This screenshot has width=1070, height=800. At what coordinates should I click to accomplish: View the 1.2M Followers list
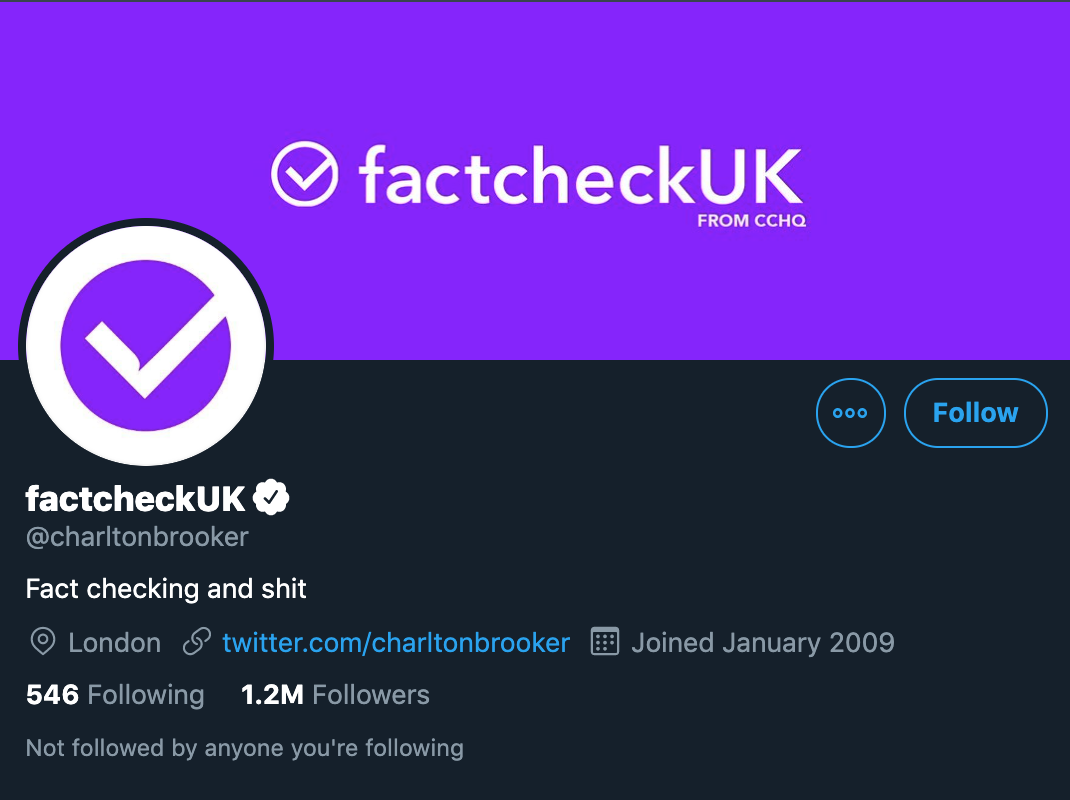(x=335, y=695)
